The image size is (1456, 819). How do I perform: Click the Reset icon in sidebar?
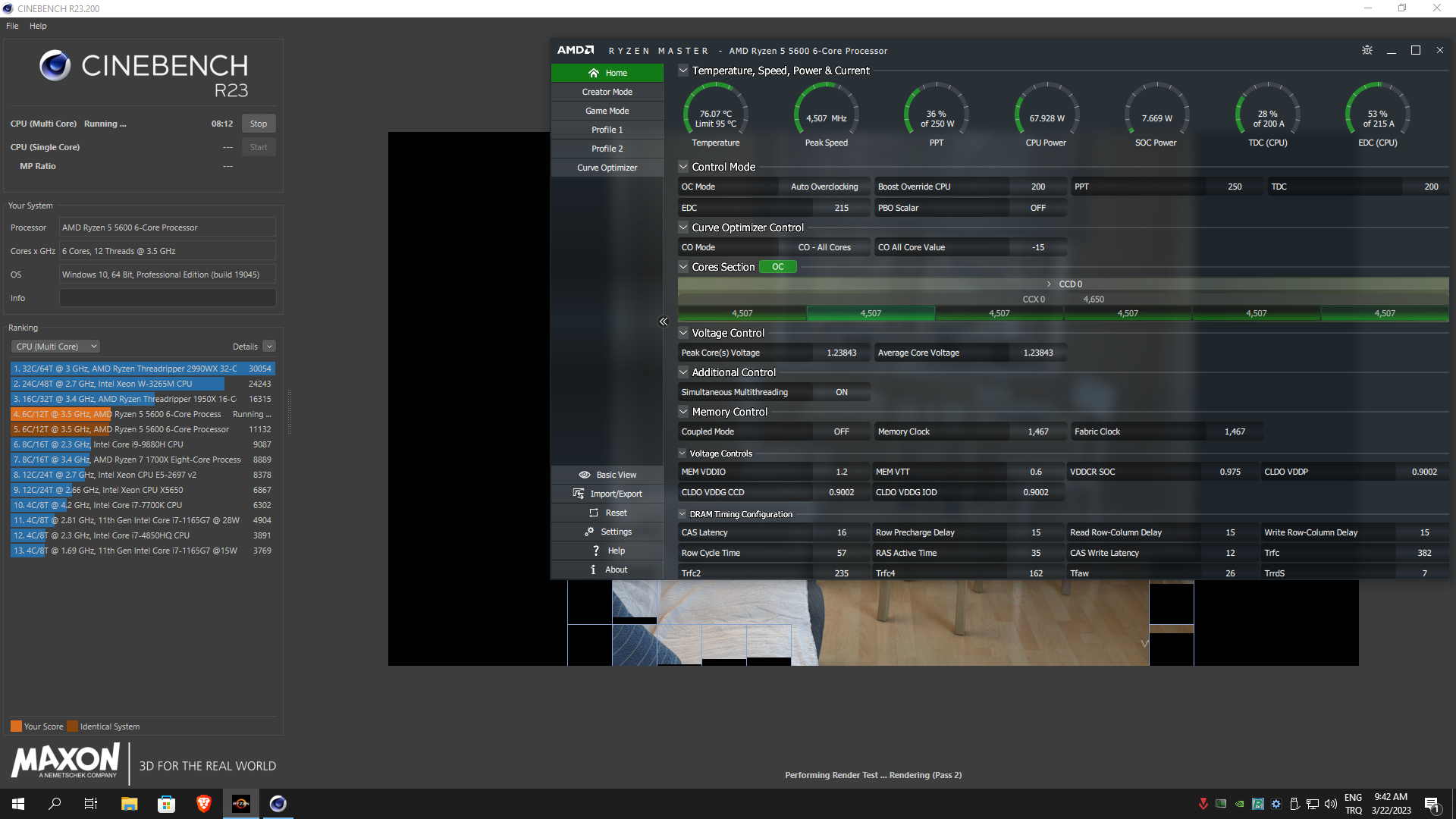[594, 513]
